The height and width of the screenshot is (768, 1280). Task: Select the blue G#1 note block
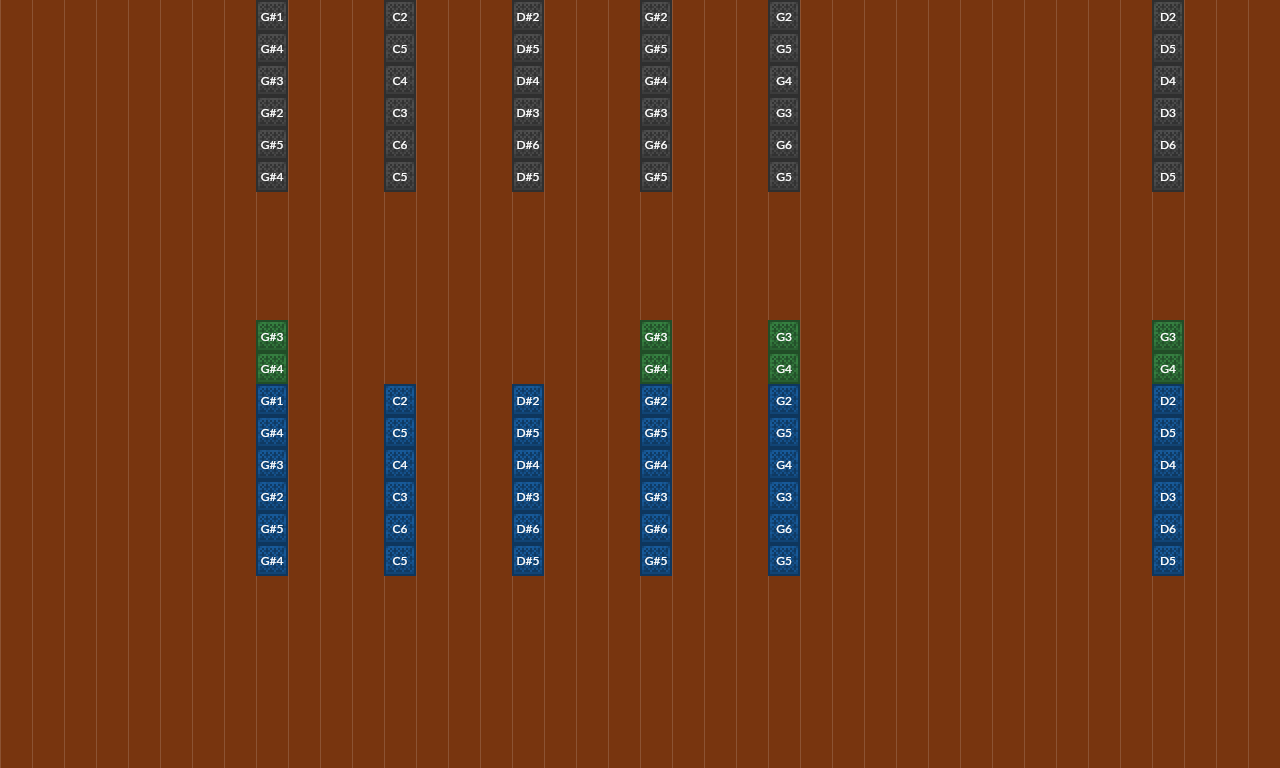[272, 400]
